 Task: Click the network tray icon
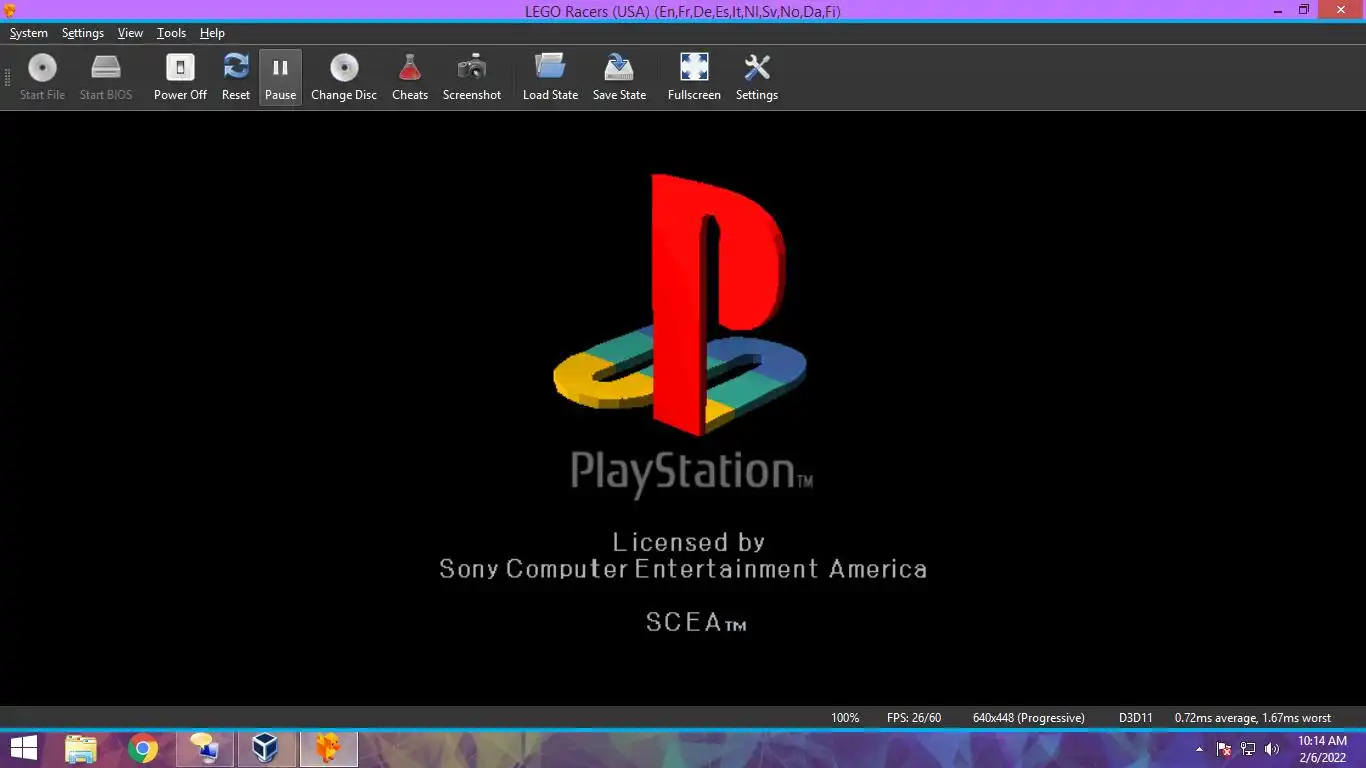(1248, 749)
